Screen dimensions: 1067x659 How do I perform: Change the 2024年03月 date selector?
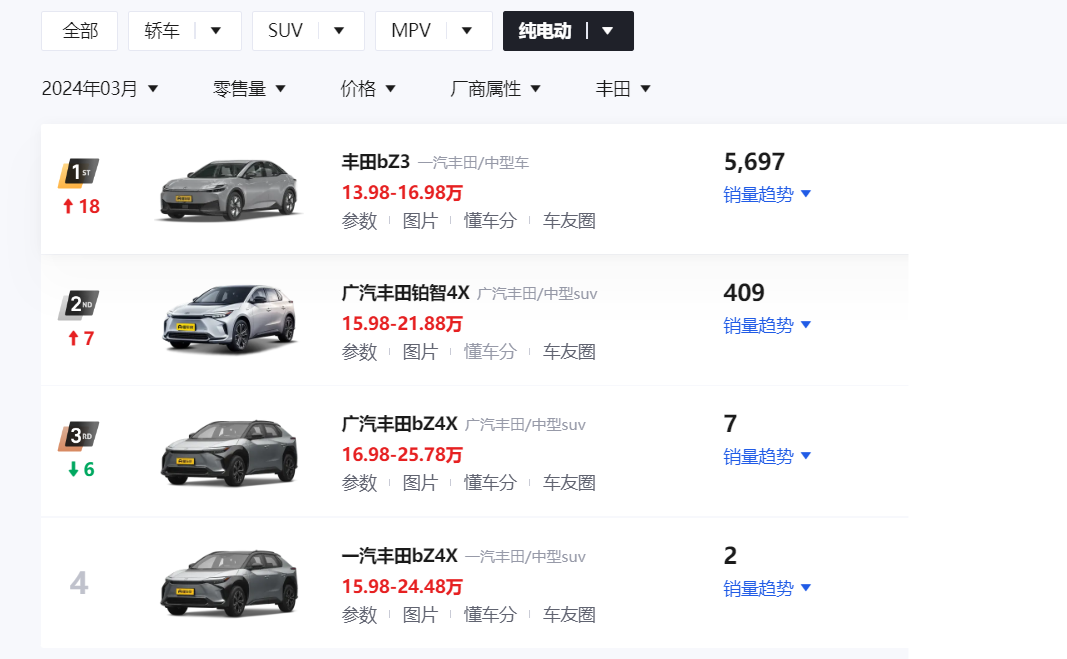pyautogui.click(x=100, y=89)
